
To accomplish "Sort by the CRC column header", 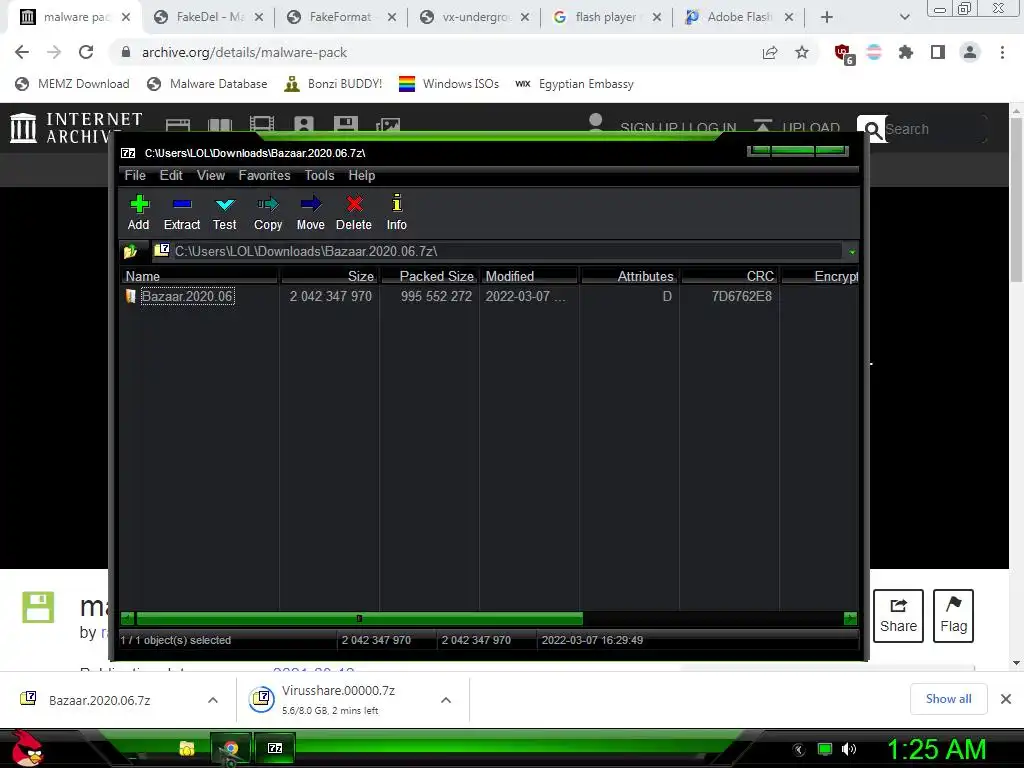I will (729, 276).
